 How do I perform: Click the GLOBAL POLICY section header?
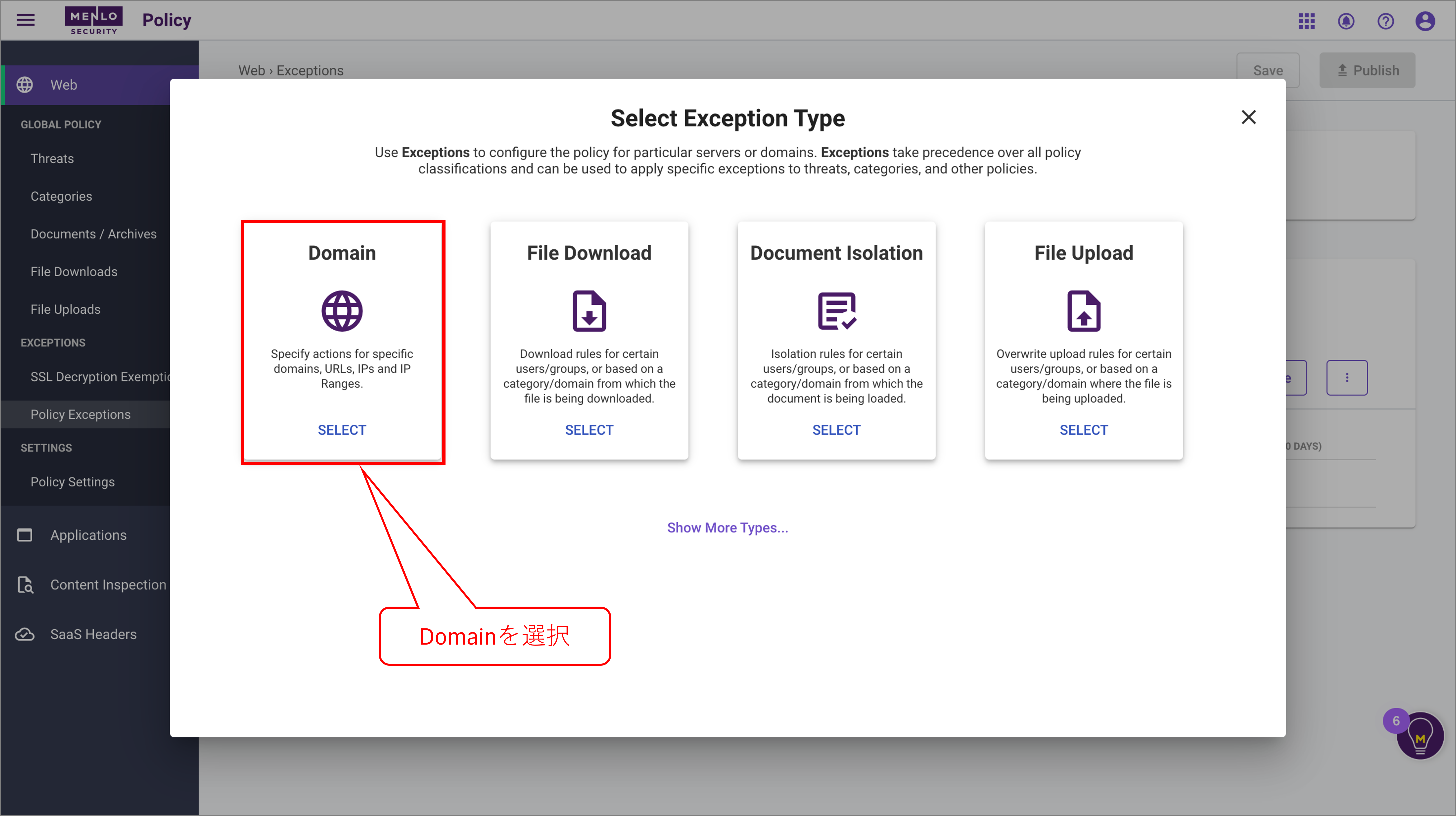(x=61, y=124)
